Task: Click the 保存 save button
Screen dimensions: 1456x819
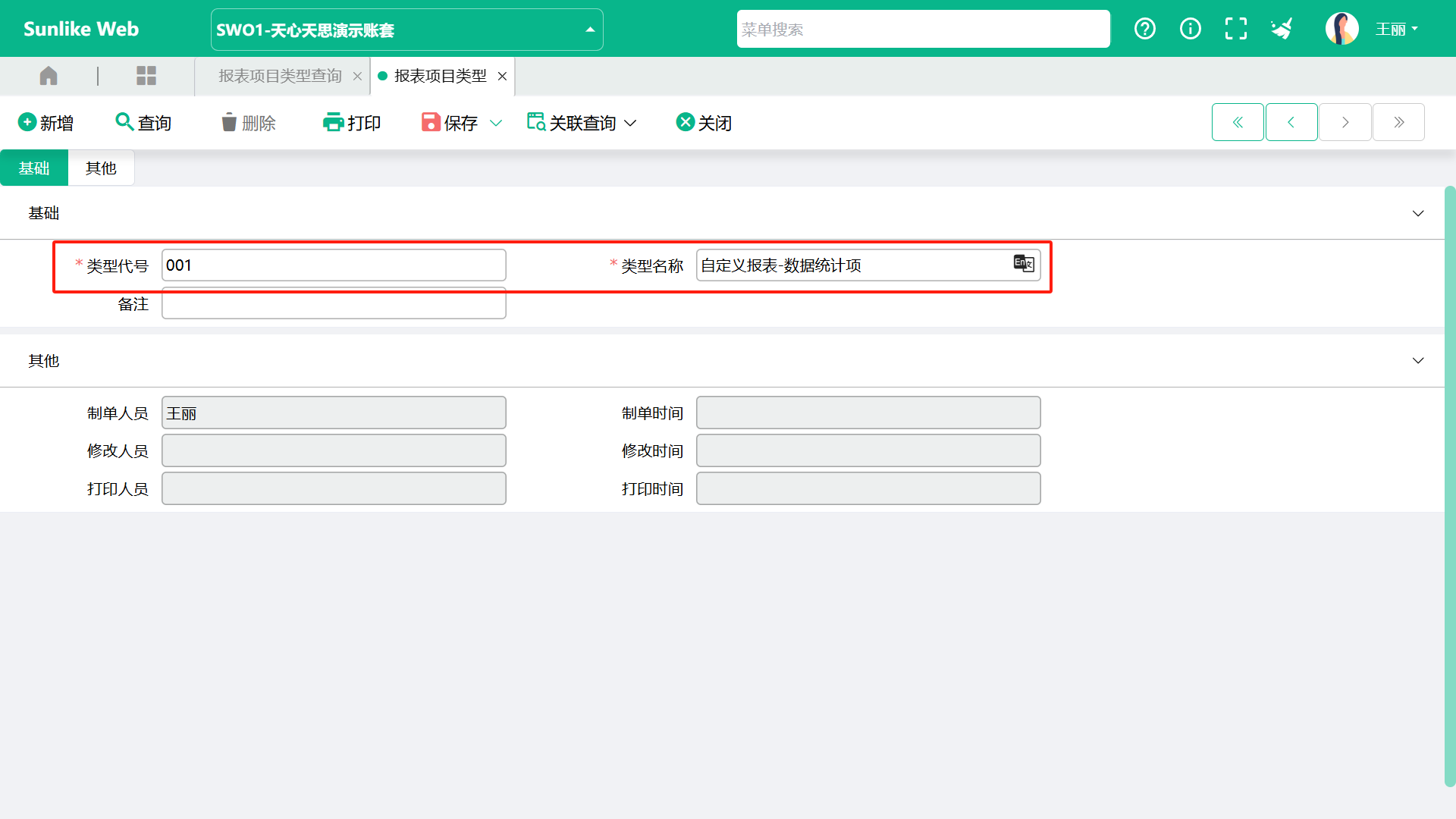Action: click(x=450, y=123)
